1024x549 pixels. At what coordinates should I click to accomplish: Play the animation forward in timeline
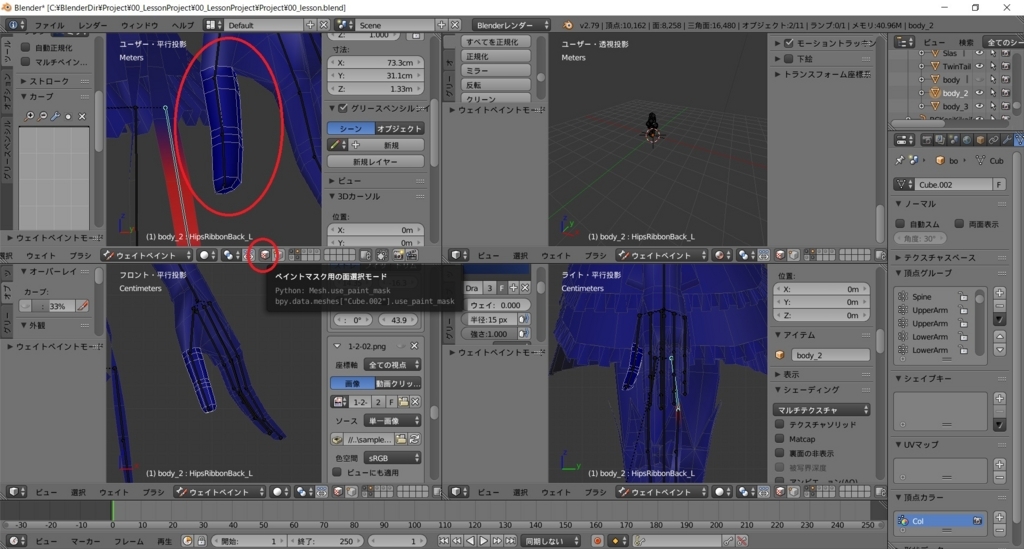point(483,541)
